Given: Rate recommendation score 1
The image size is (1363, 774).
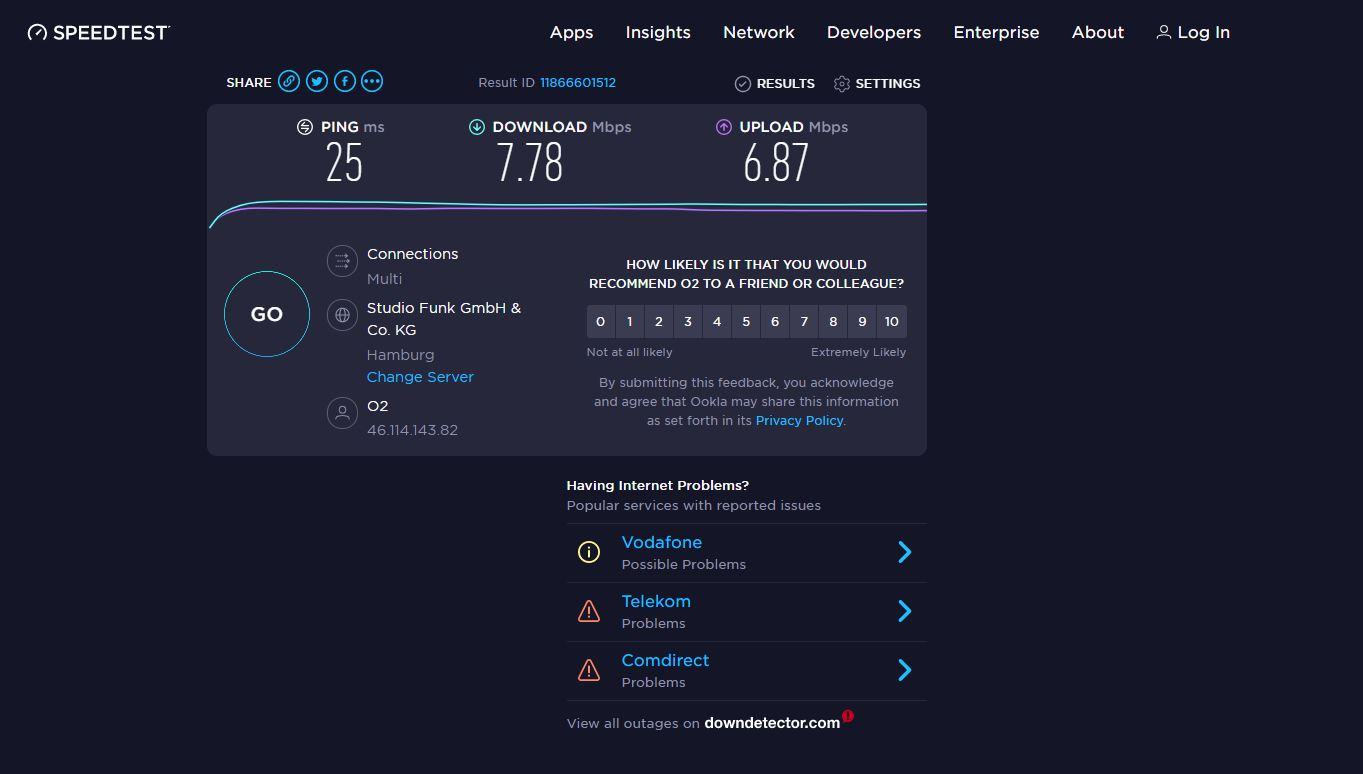Looking at the screenshot, I should click(629, 322).
